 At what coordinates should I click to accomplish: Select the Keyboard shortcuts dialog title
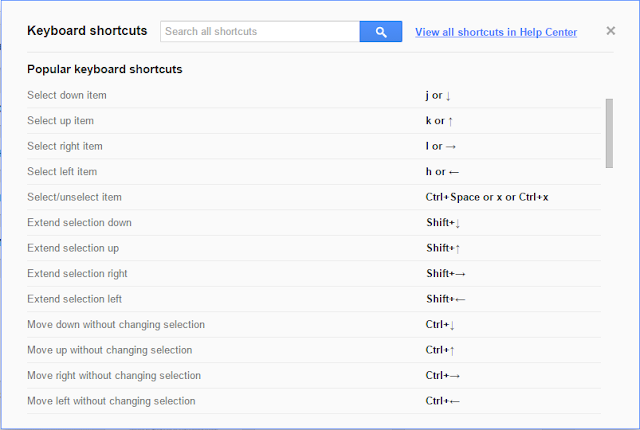click(x=87, y=32)
